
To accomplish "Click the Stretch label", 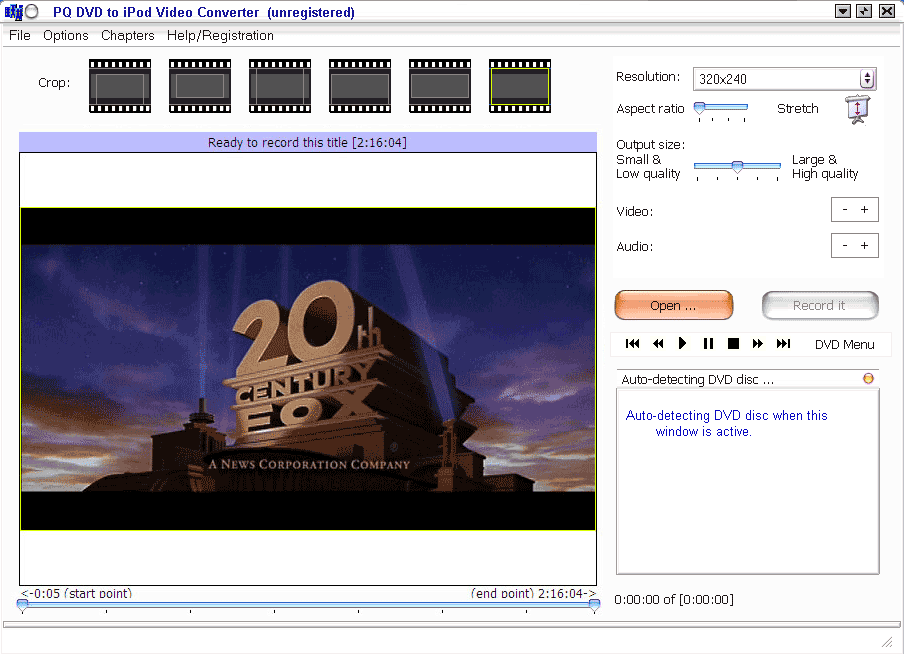I will (x=797, y=108).
